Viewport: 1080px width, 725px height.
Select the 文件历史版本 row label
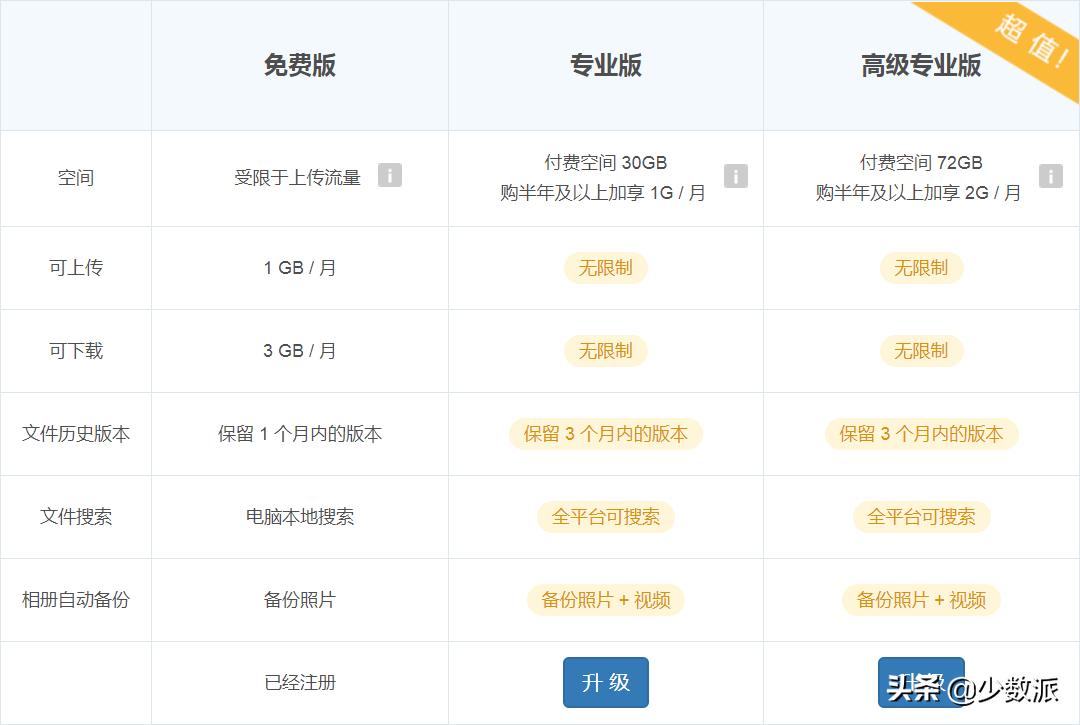click(75, 434)
